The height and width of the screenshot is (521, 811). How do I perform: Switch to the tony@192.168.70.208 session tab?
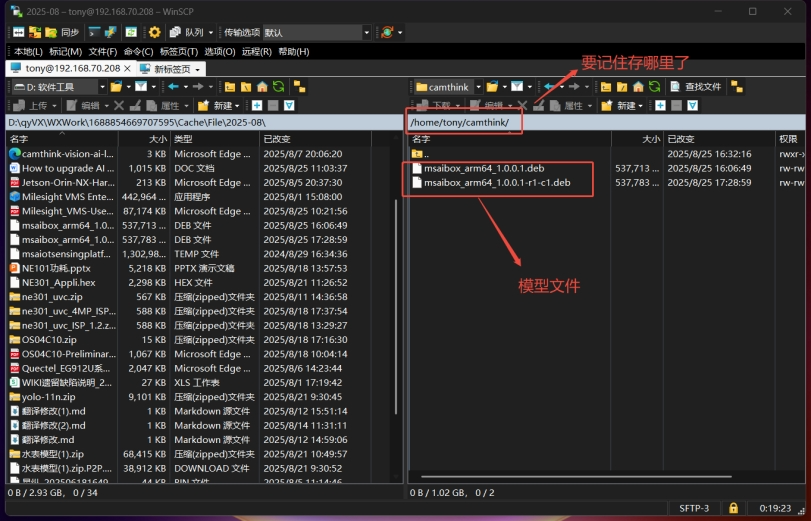(x=65, y=69)
